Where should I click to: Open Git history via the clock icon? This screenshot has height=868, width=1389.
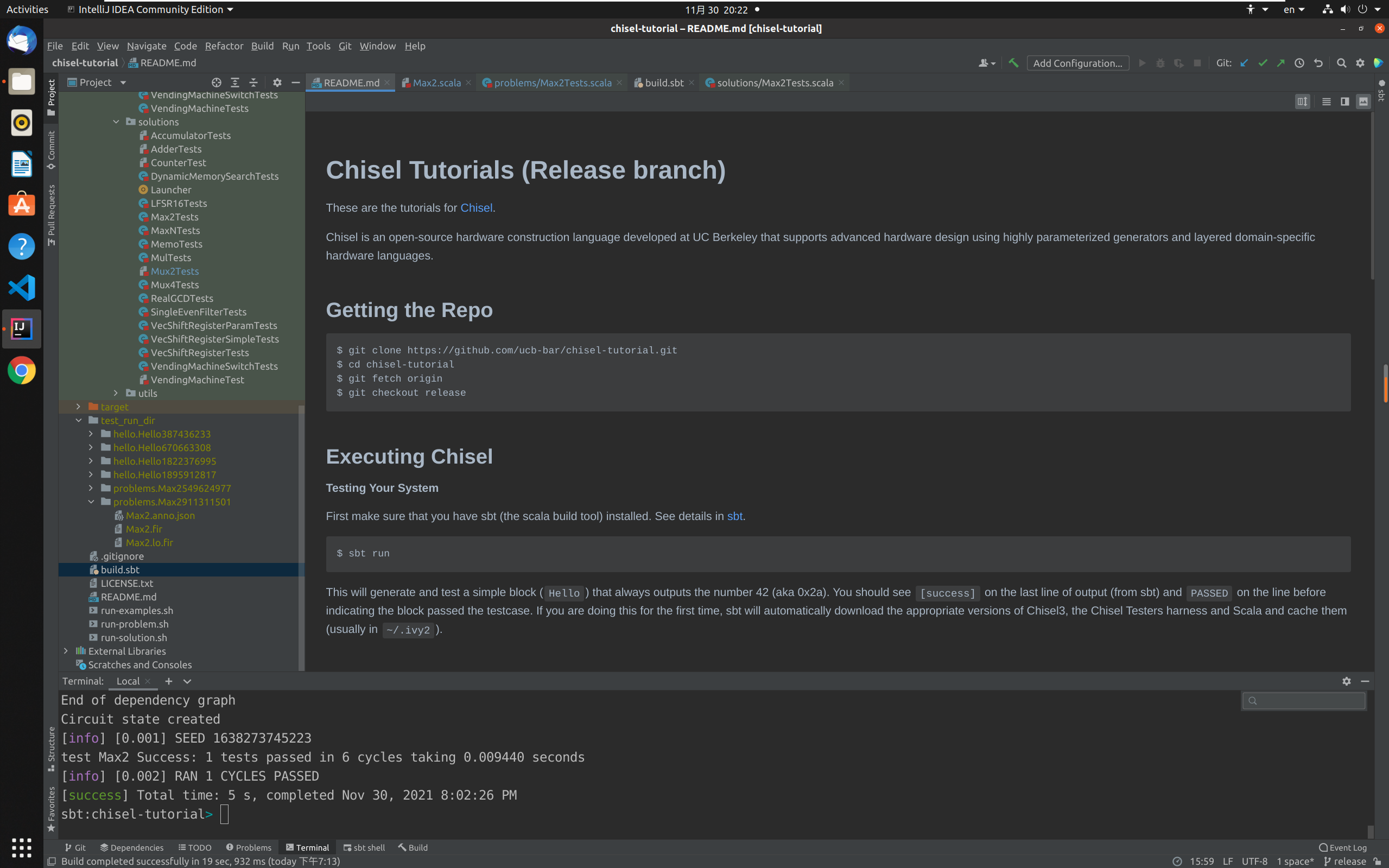(x=1299, y=63)
